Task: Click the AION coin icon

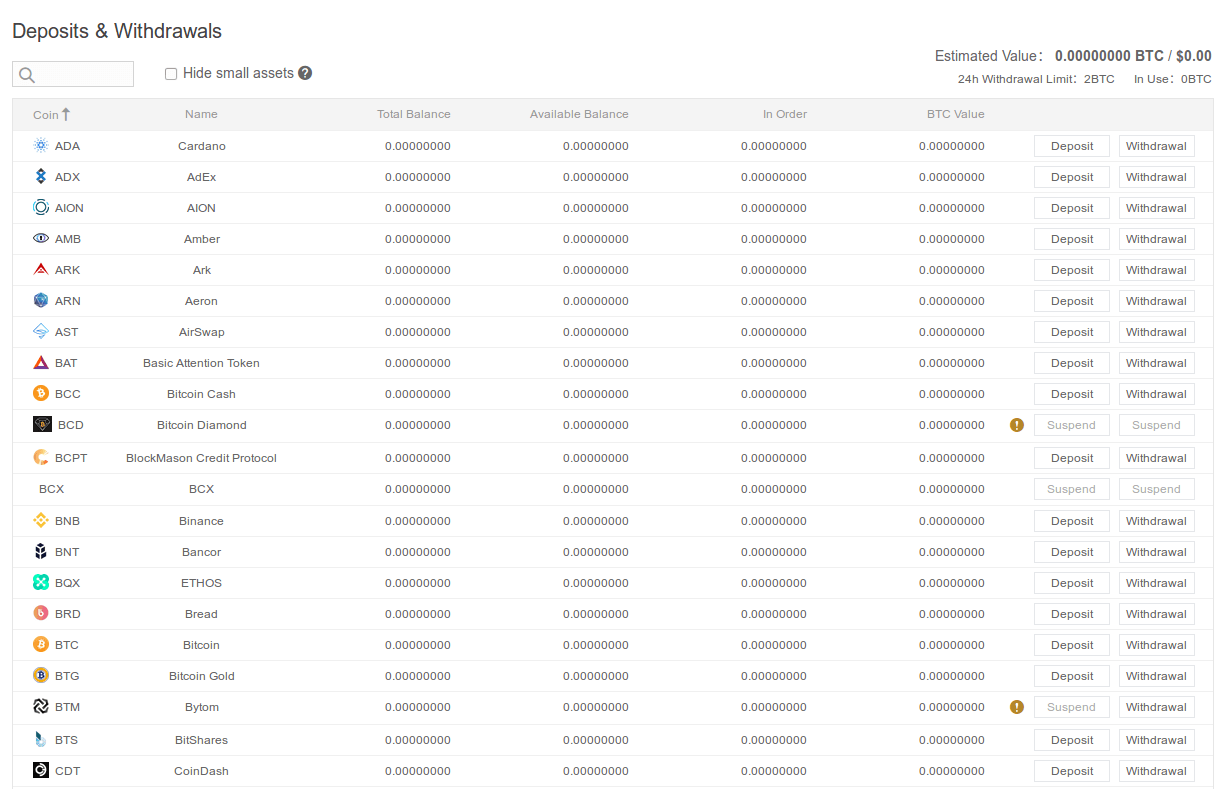Action: pos(41,208)
